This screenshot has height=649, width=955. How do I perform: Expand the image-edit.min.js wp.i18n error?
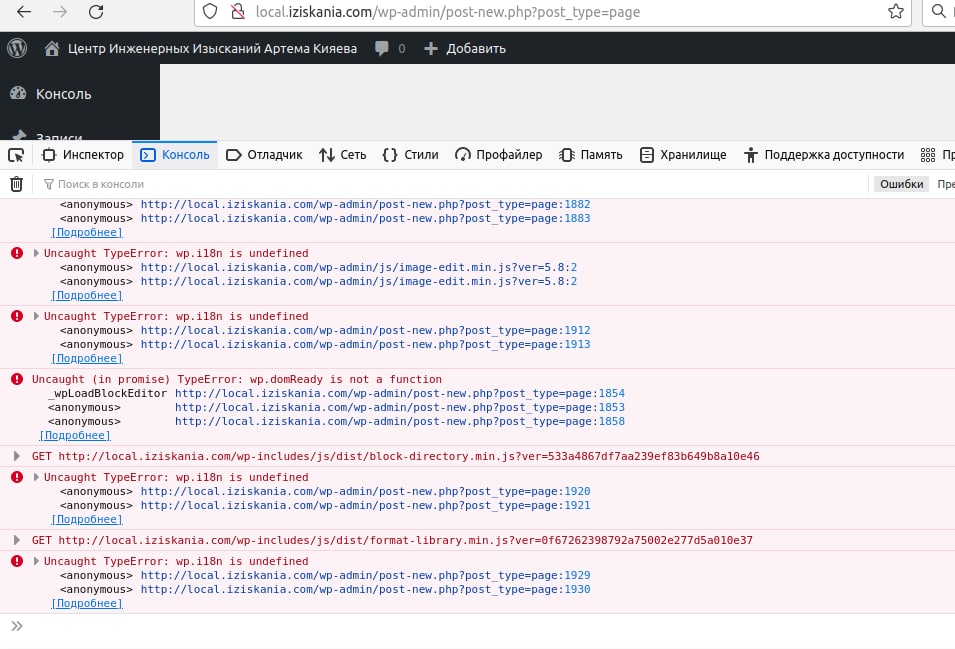click(x=36, y=253)
